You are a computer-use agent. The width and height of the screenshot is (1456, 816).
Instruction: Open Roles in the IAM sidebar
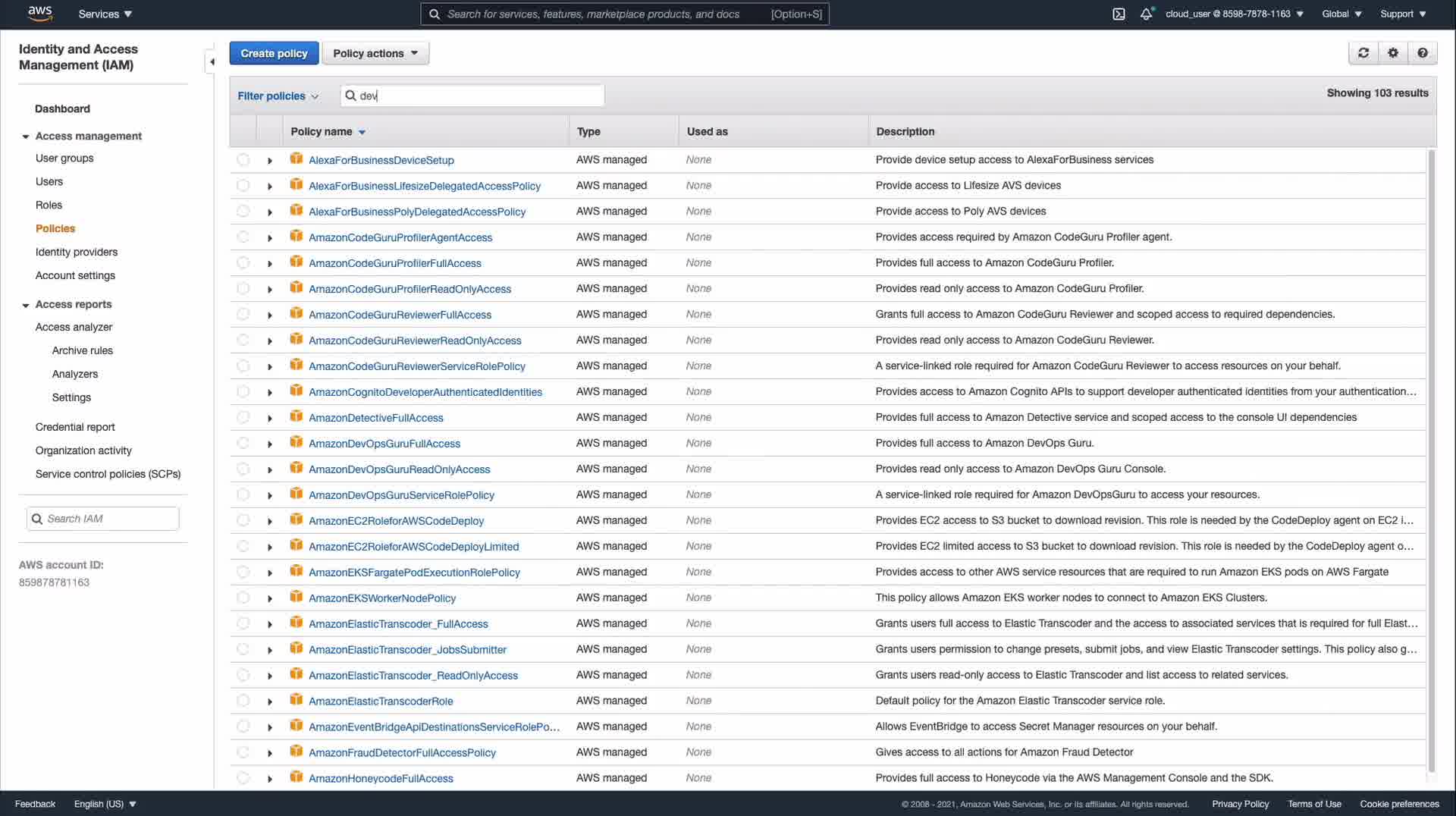pos(49,206)
